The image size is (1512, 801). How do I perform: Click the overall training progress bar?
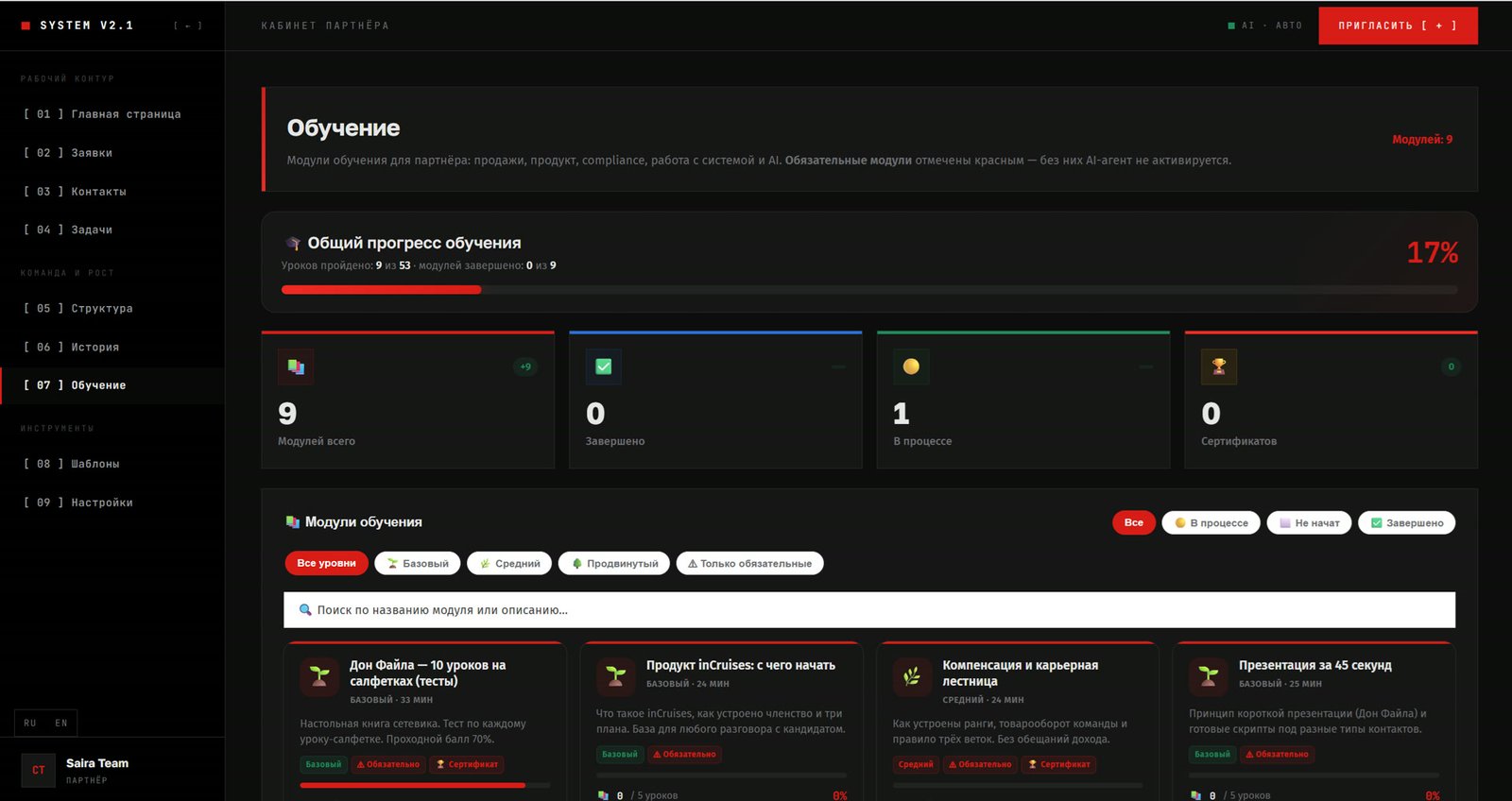pyautogui.click(x=869, y=290)
